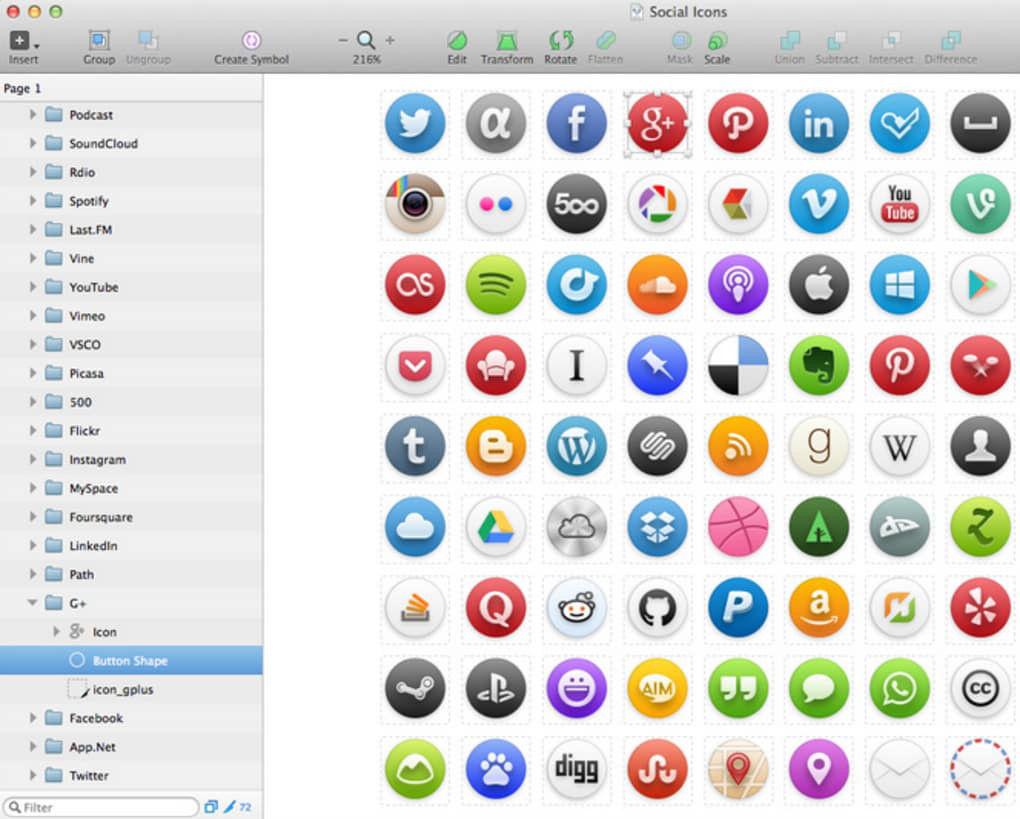
Task: Select the Picasa layer row
Action: click(x=131, y=373)
